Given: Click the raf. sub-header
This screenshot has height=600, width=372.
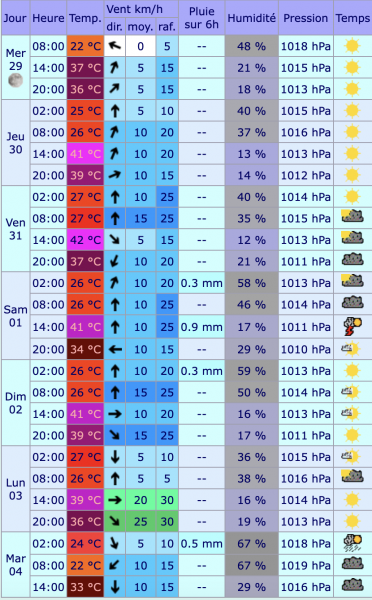Looking at the screenshot, I should pos(167,26).
